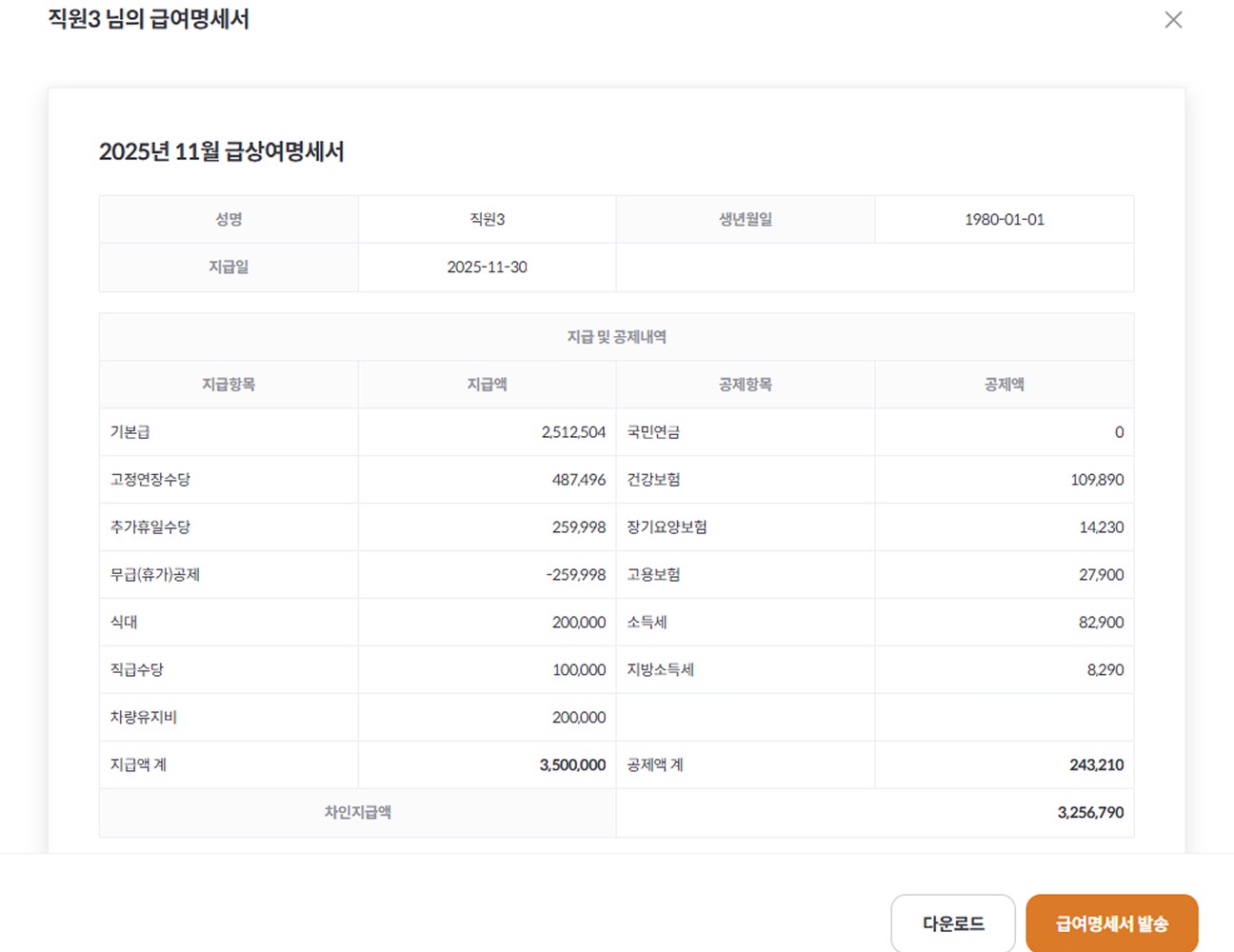
Task: Click the payslip title 2025년 11월 급상여명세서
Action: click(223, 150)
